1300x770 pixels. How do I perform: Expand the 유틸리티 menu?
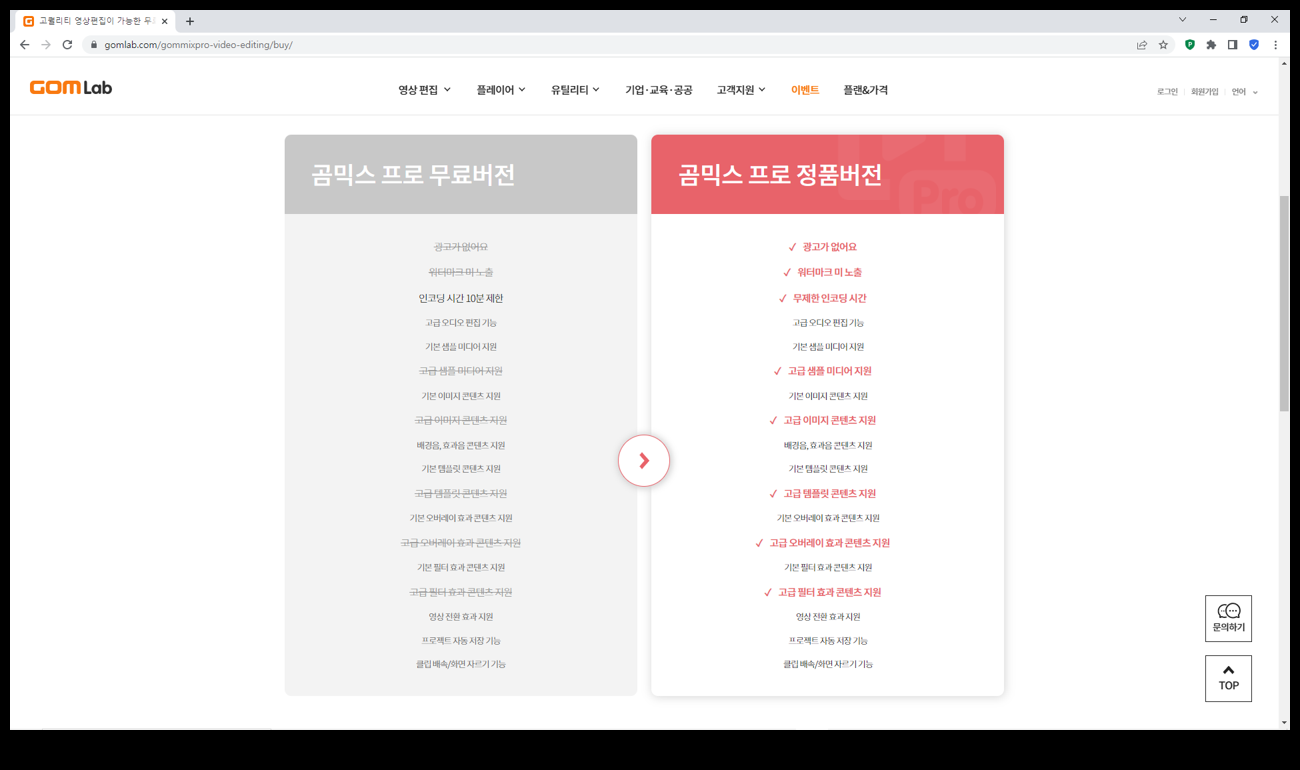pos(575,90)
